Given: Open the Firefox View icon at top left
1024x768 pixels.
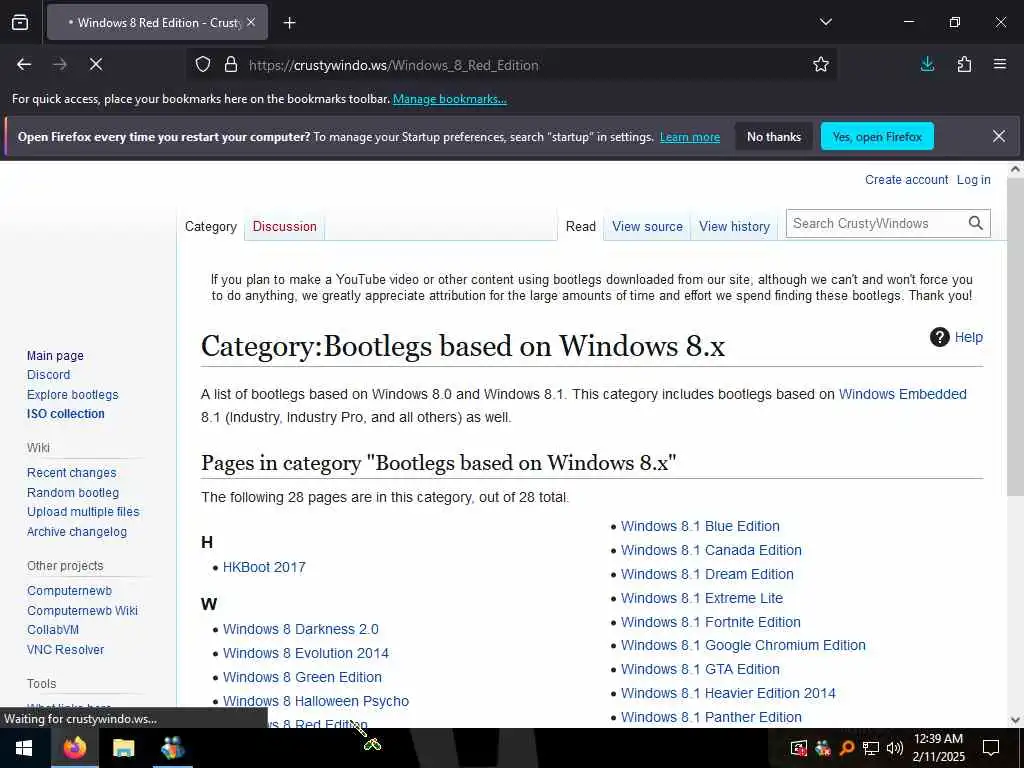Looking at the screenshot, I should coord(20,23).
